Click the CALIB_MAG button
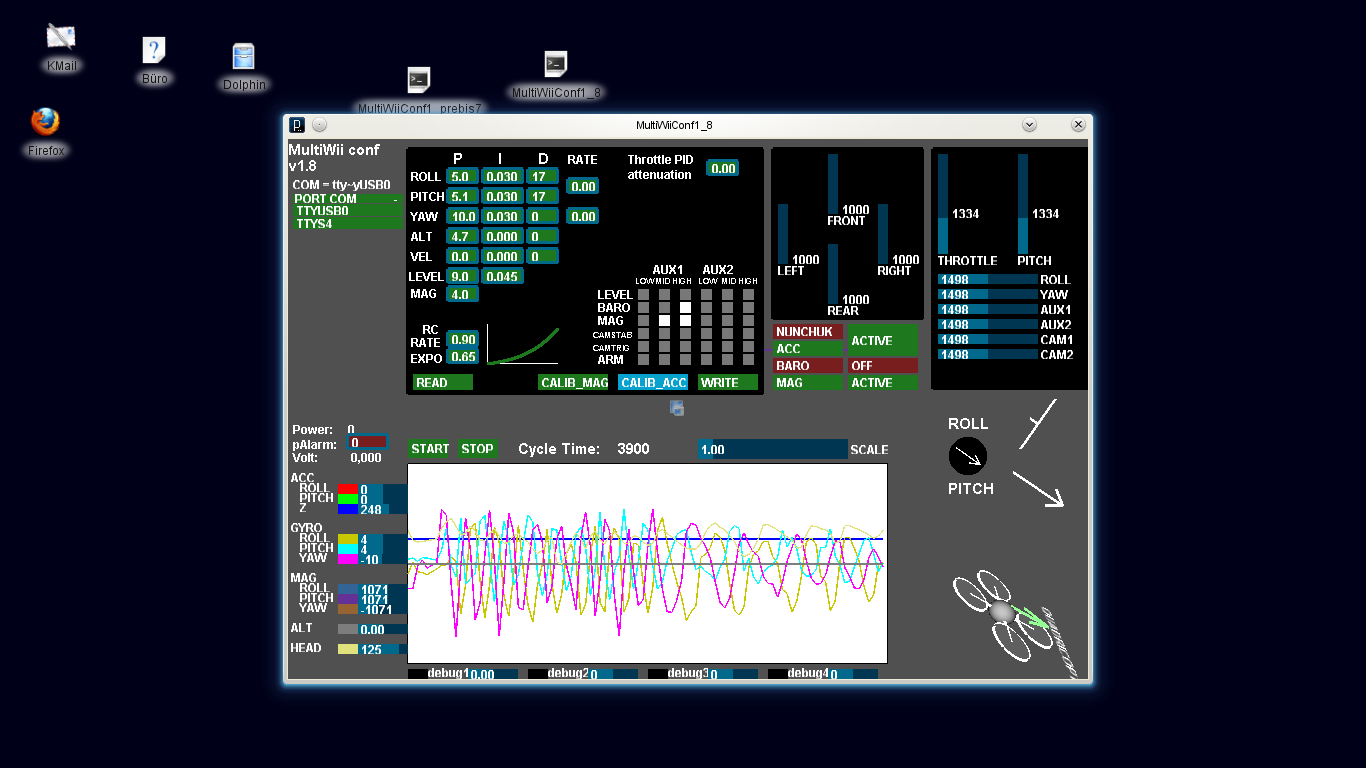Viewport: 1366px width, 768px height. (x=573, y=383)
